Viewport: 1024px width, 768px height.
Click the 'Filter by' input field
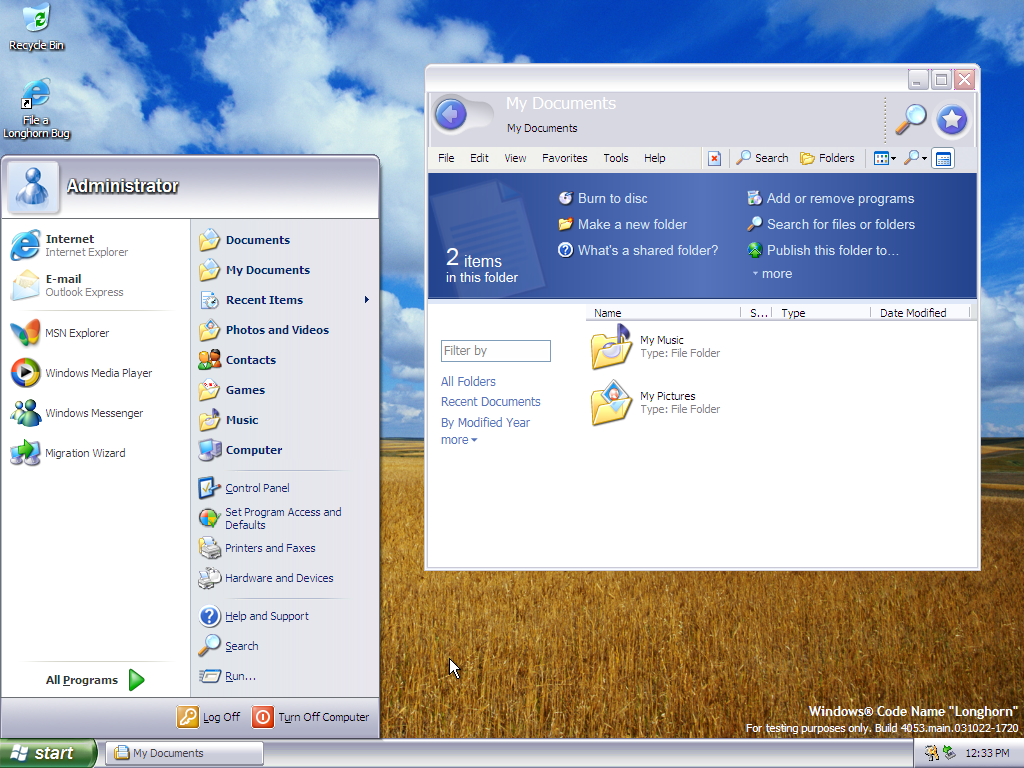coord(496,351)
